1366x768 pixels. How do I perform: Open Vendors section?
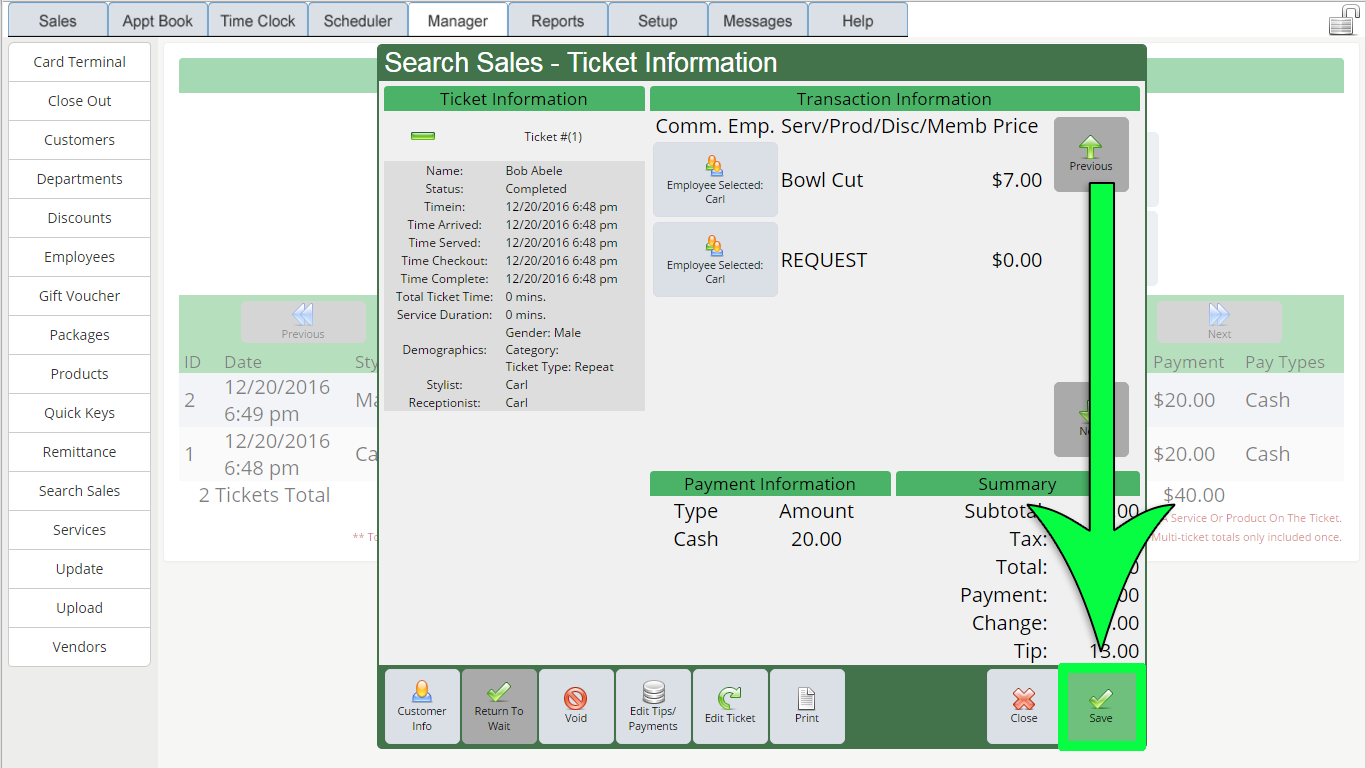click(79, 647)
